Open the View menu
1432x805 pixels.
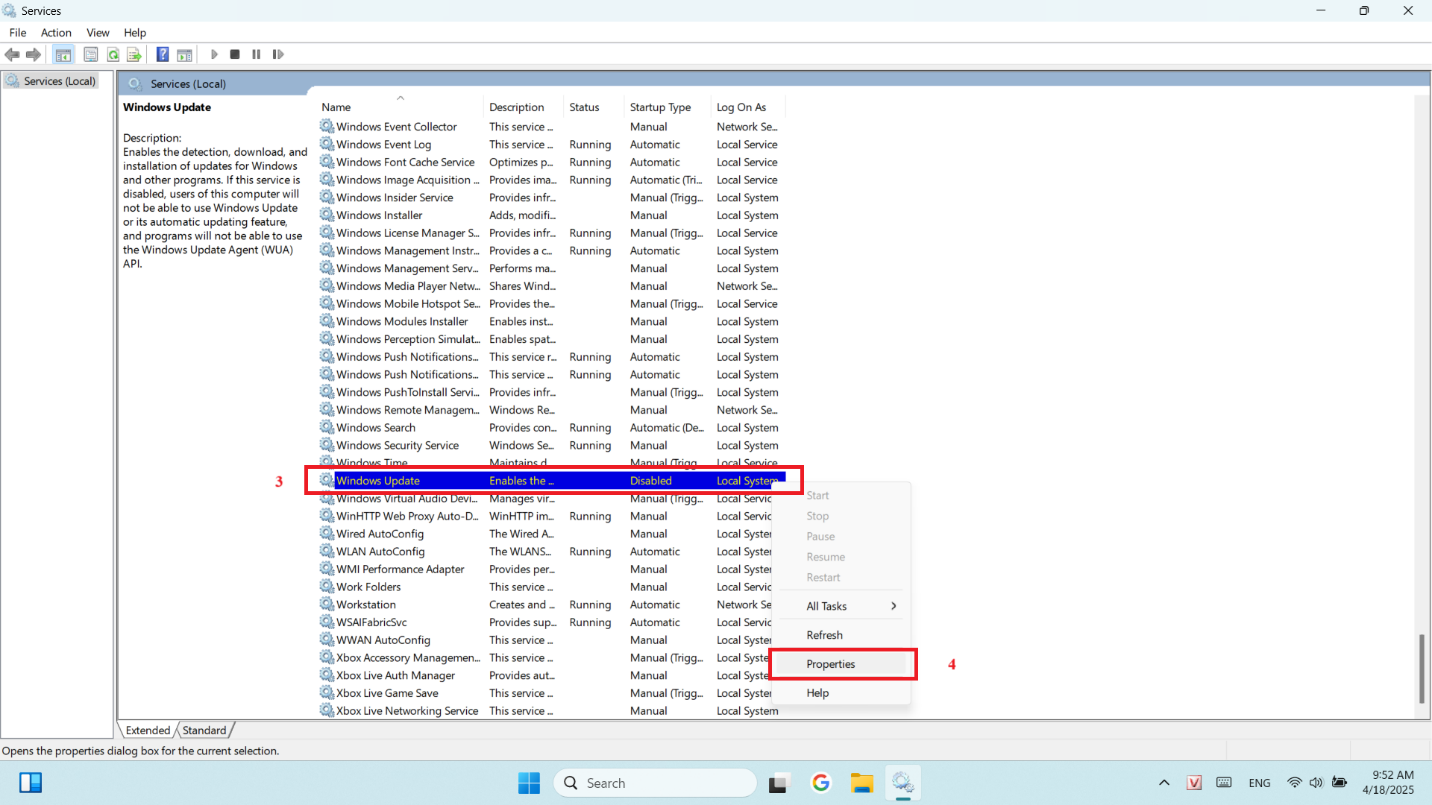point(98,33)
